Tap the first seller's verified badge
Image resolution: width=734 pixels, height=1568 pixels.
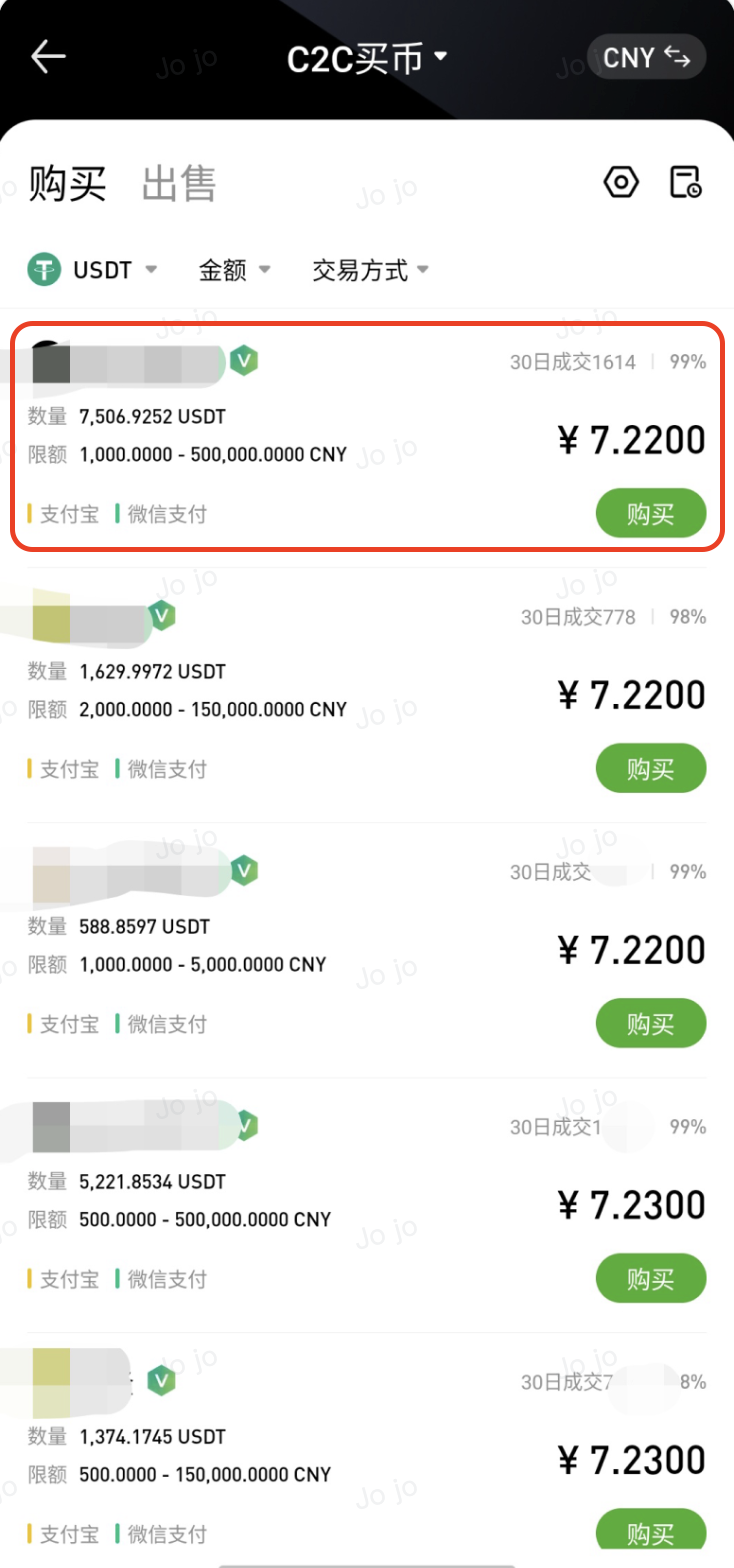click(244, 360)
